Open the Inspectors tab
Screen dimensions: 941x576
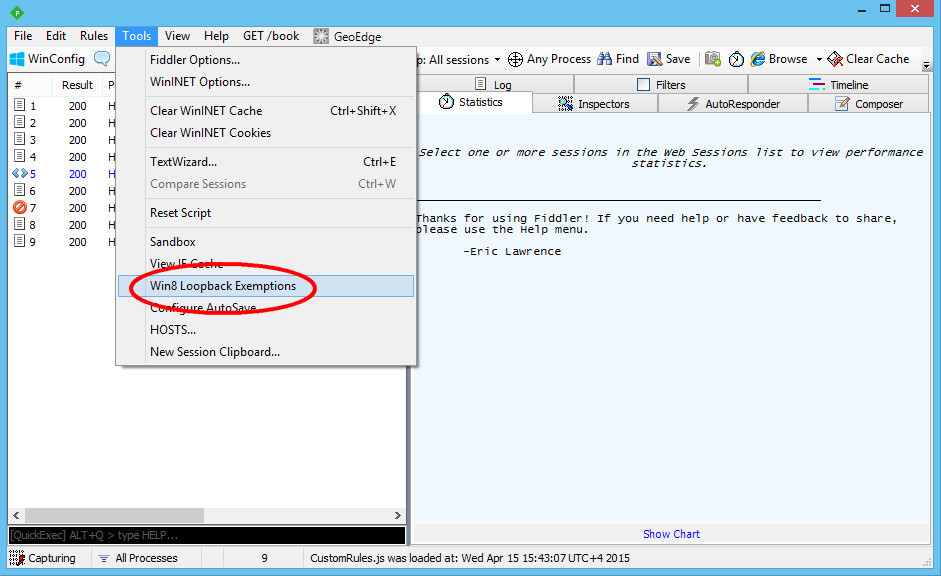click(594, 104)
